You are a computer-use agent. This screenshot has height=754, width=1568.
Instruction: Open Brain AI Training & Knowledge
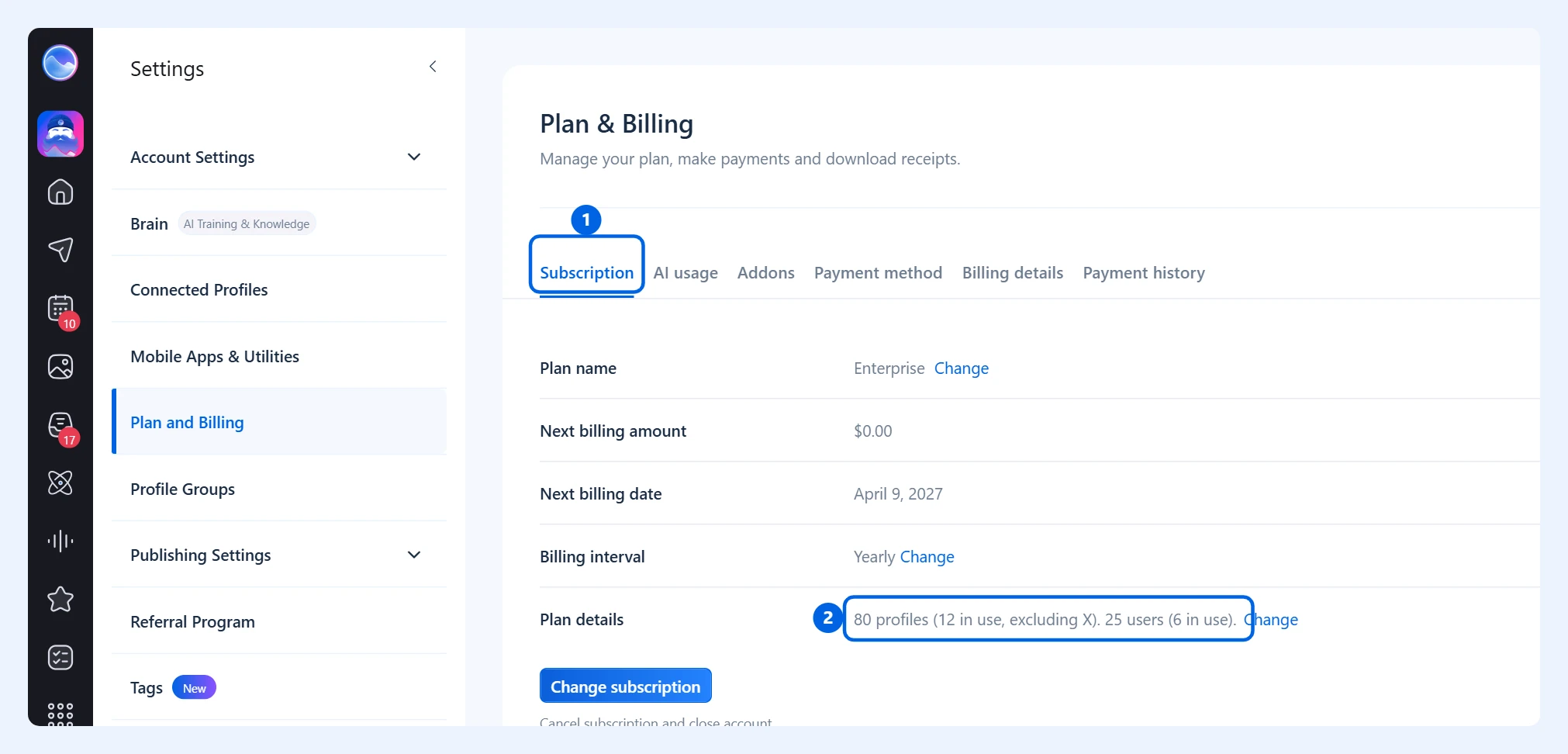279,223
